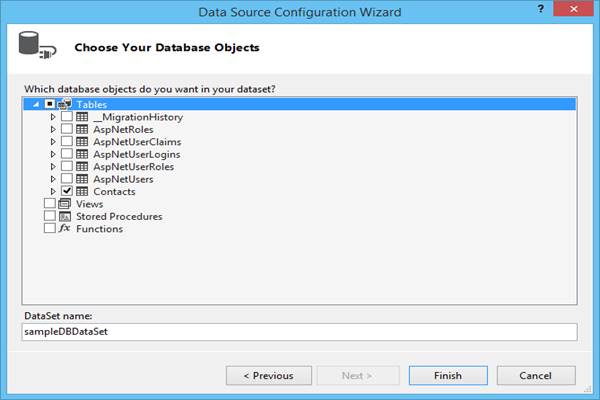
Task: Tick the Stored Procedures checkbox
Action: [x=50, y=216]
